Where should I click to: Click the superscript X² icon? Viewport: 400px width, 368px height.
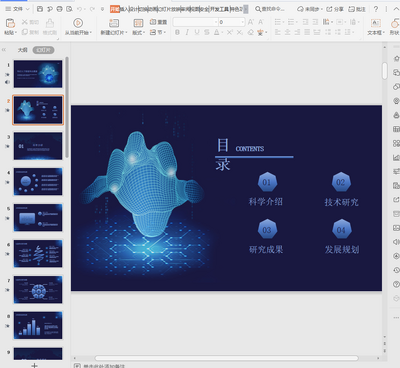coord(230,32)
